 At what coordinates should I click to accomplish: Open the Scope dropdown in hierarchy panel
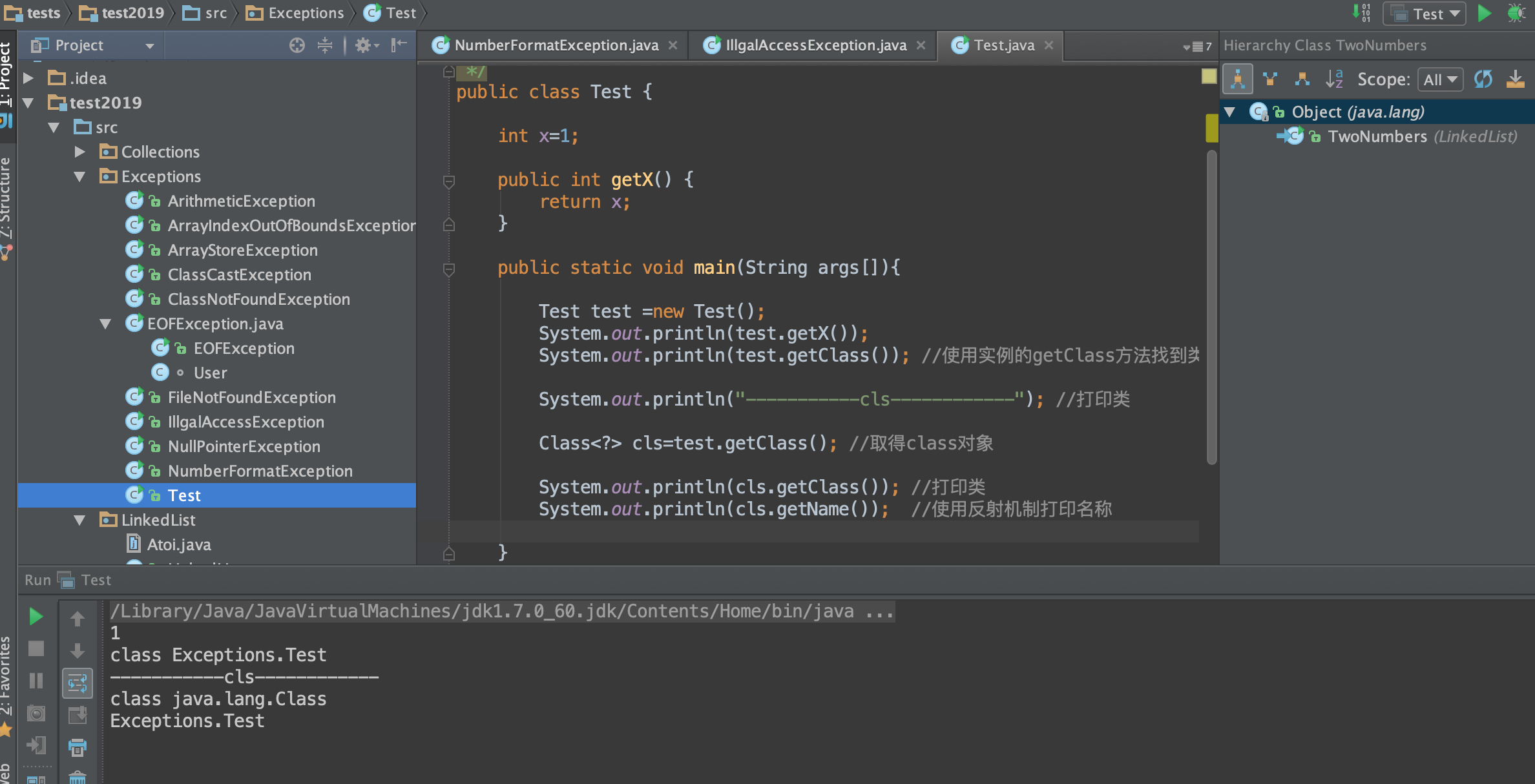[1440, 79]
